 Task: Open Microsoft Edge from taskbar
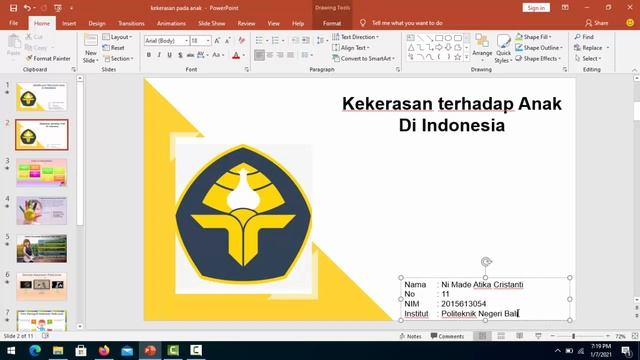[35, 350]
